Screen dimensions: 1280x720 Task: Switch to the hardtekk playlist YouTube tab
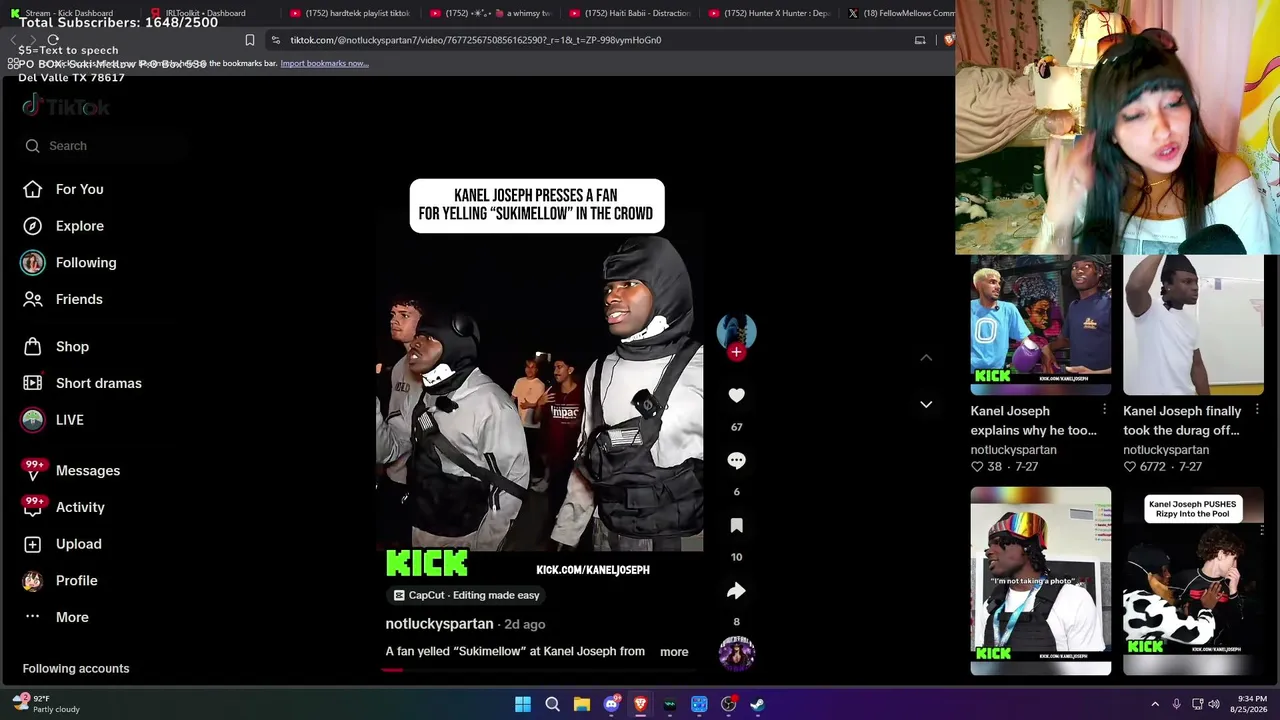pos(350,13)
